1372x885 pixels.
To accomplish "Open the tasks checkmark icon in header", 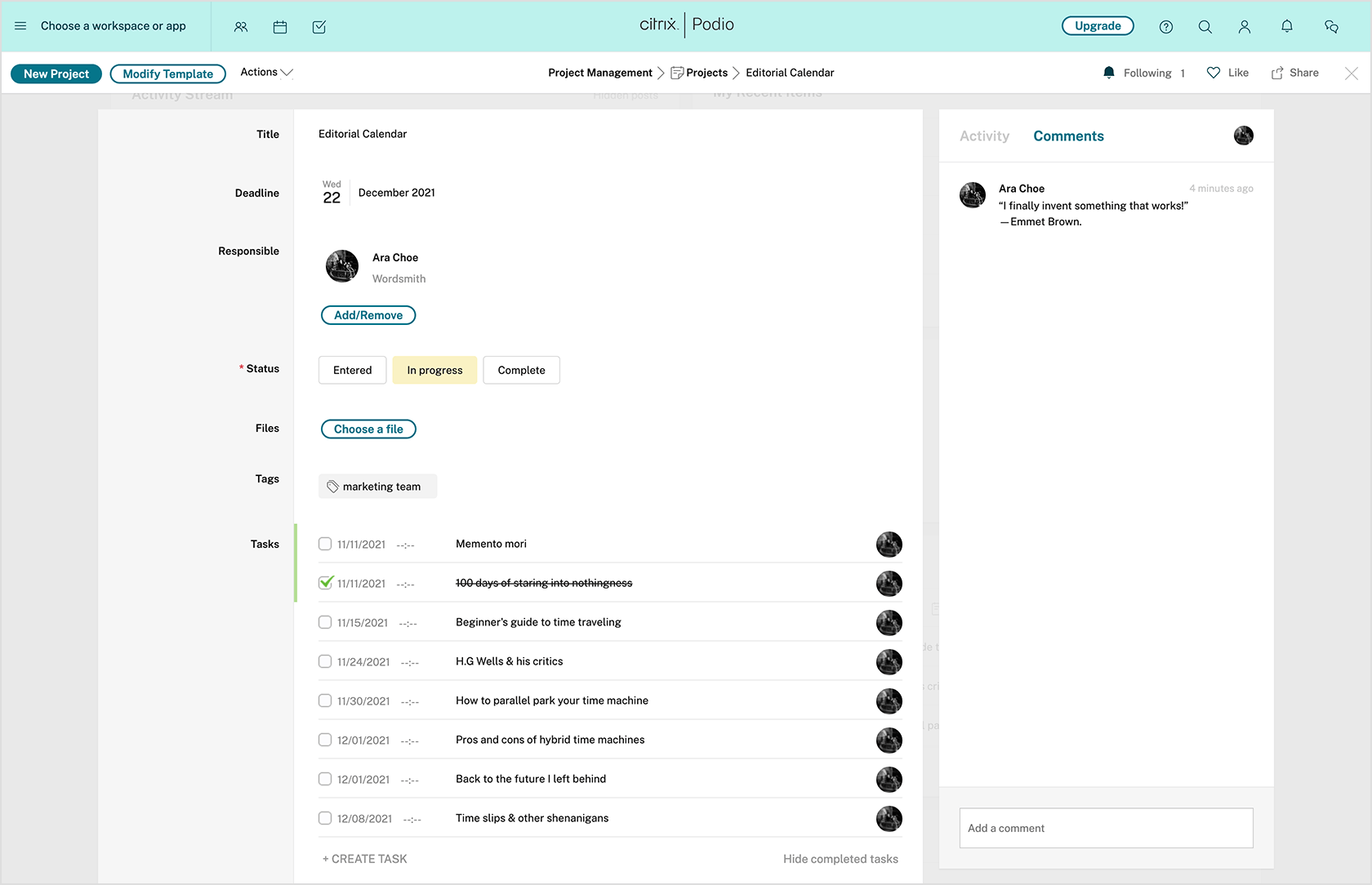I will click(319, 27).
